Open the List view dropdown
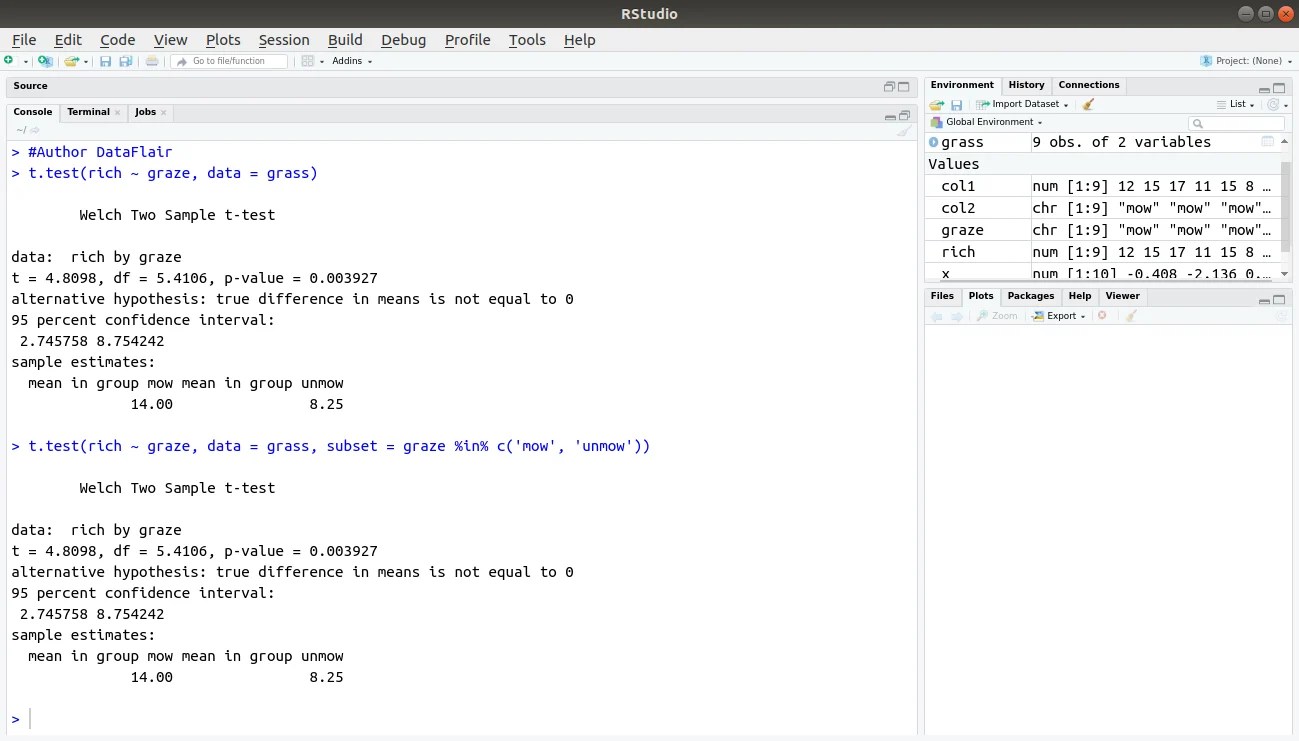 coord(1235,104)
